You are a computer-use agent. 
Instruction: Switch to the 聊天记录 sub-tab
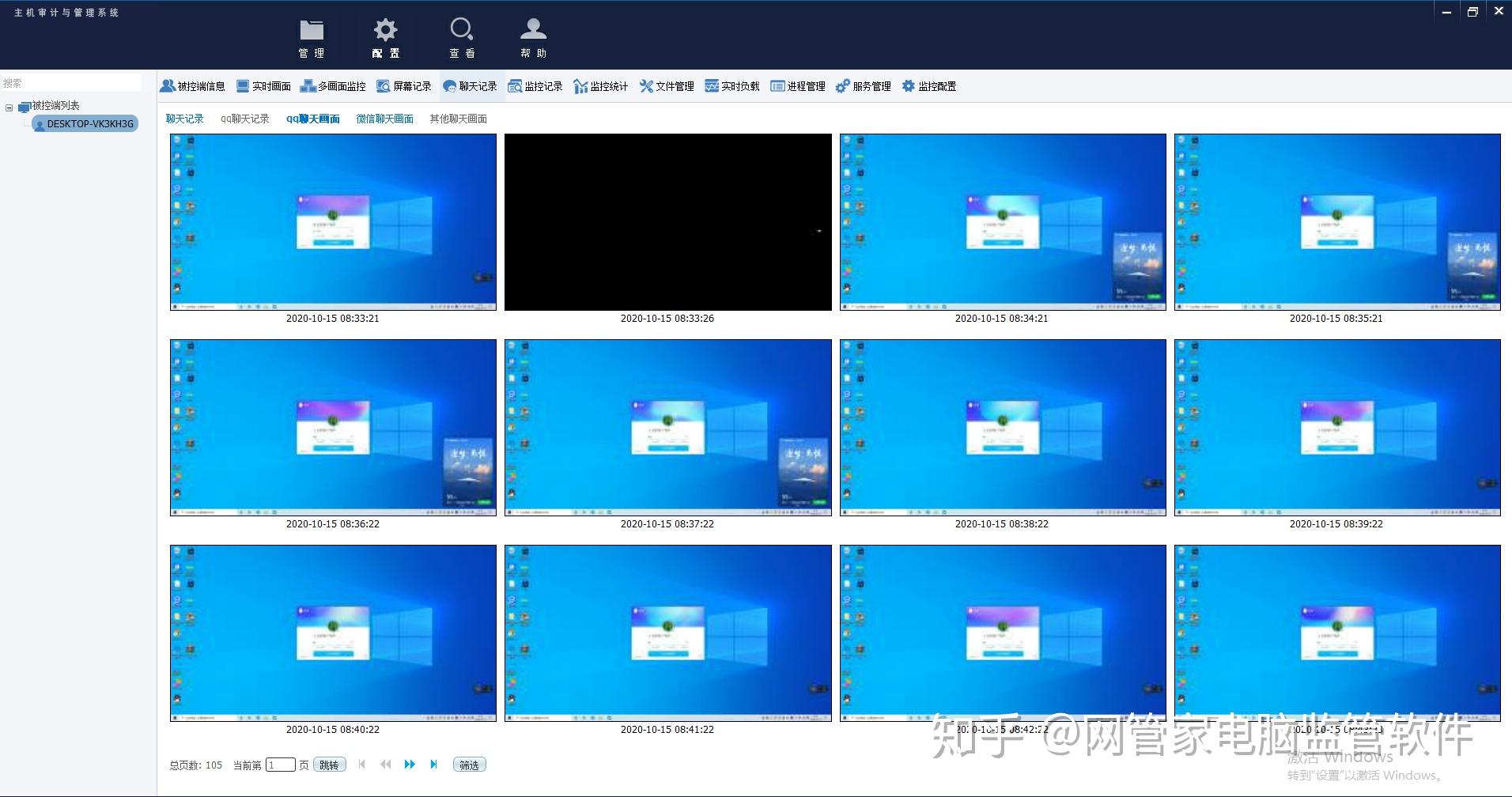pos(185,119)
